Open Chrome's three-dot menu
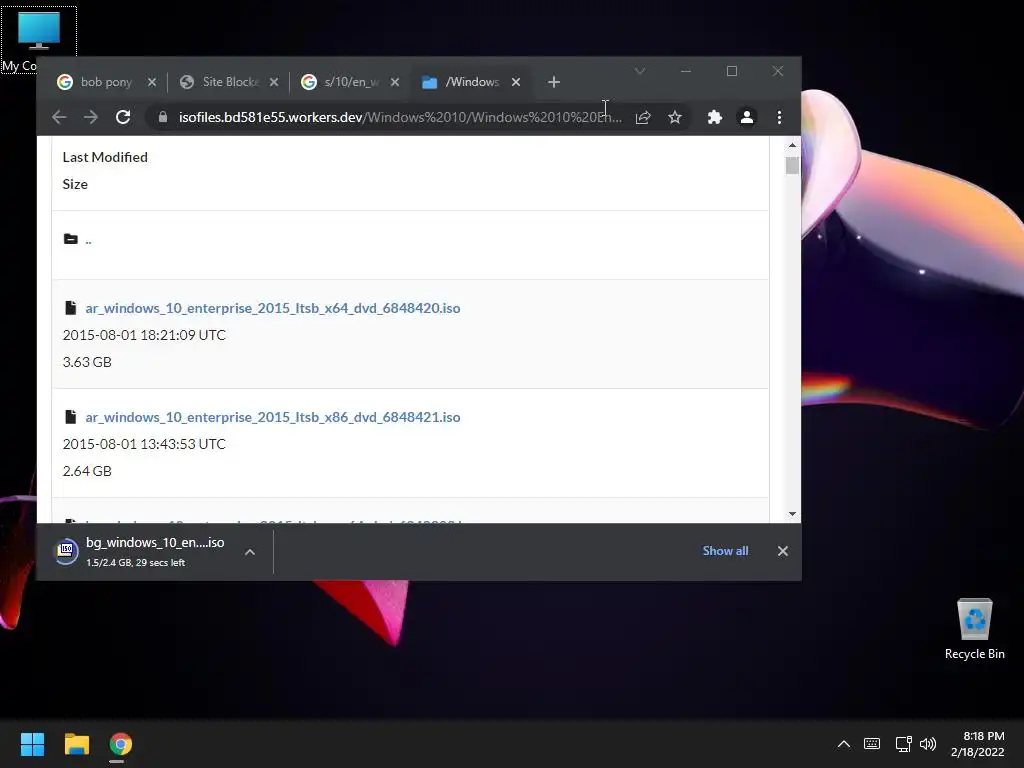Screen dimensions: 1024x768 [779, 117]
